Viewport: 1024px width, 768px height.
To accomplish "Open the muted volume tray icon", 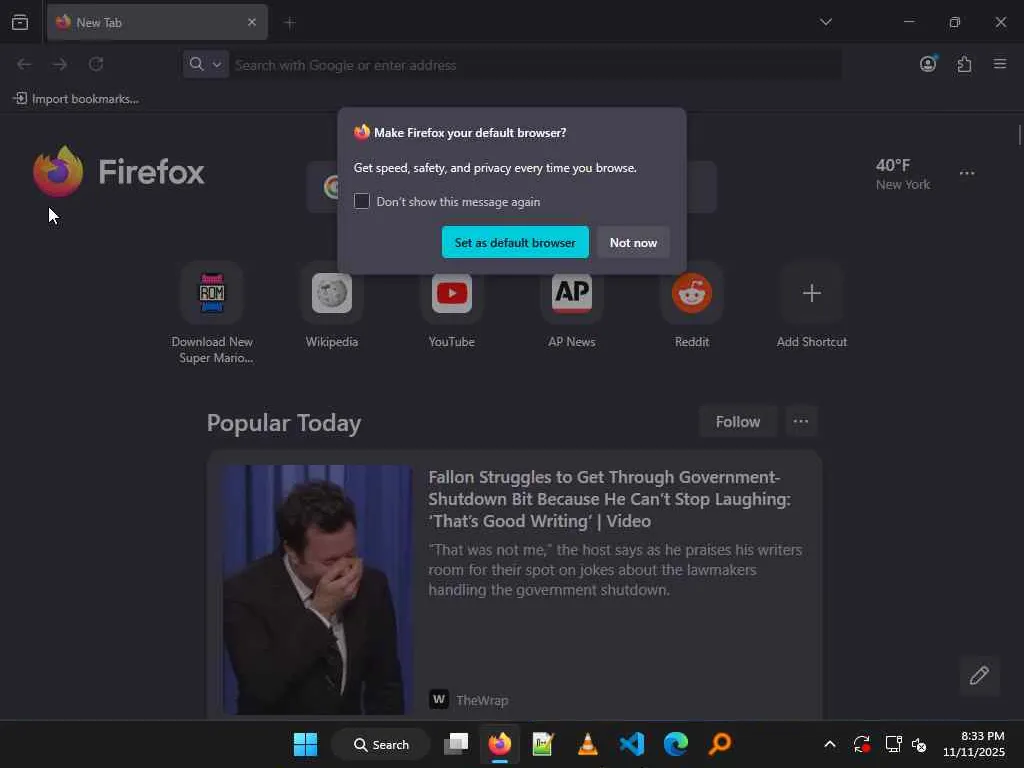I will [919, 744].
